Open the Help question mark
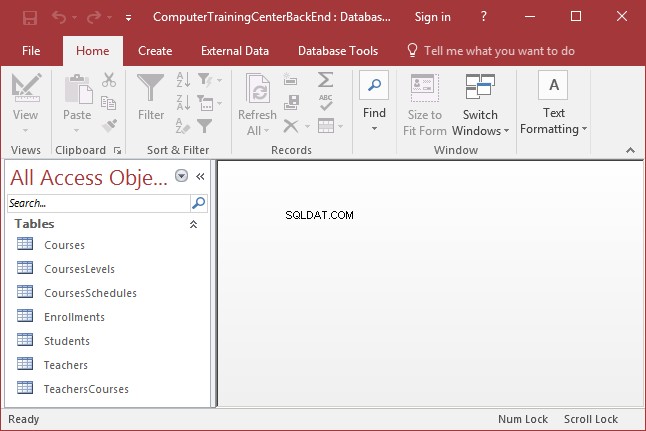The height and width of the screenshot is (431, 646). coord(484,16)
